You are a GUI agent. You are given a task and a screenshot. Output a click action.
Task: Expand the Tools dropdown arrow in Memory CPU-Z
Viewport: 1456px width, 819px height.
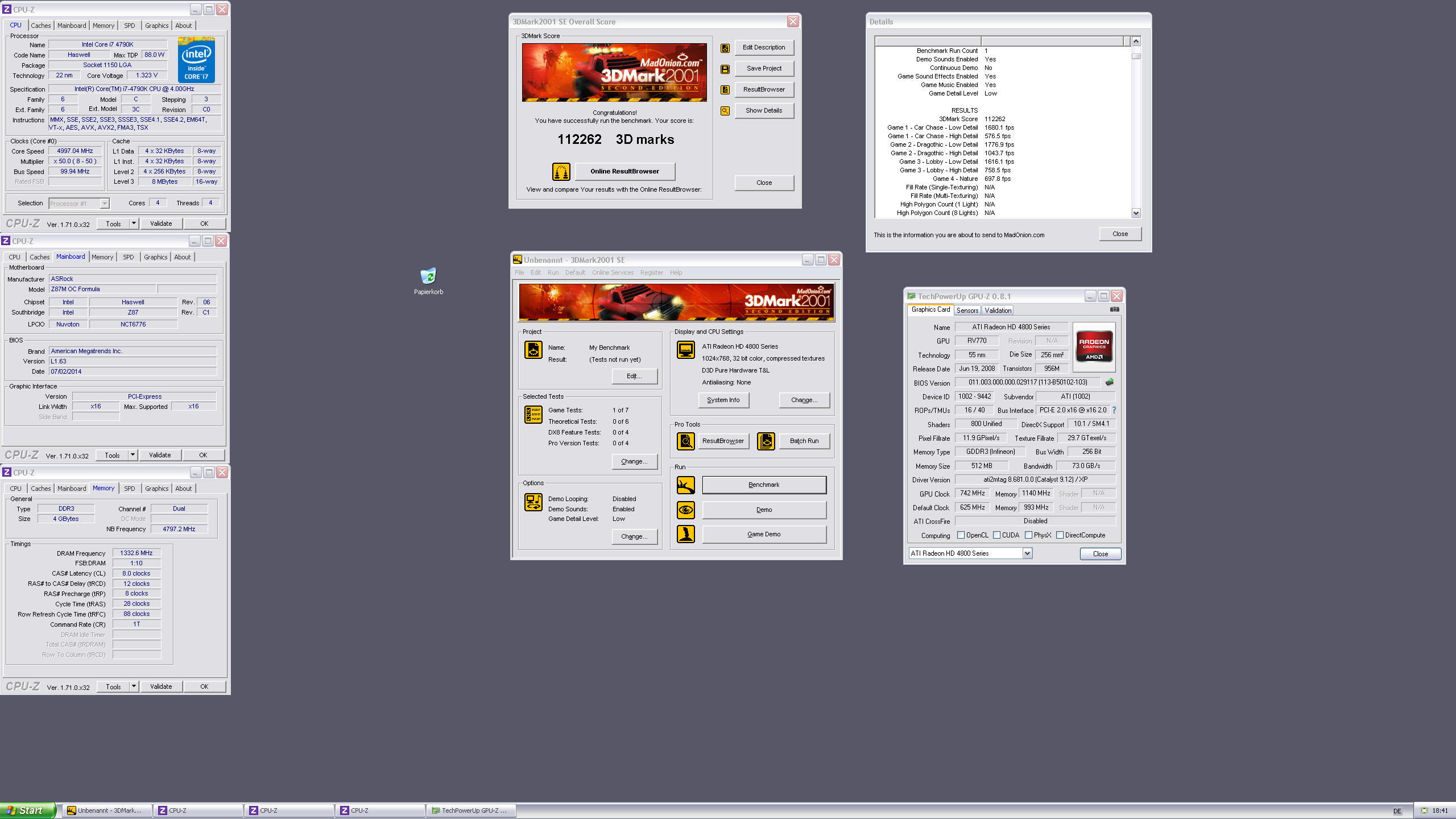134,686
